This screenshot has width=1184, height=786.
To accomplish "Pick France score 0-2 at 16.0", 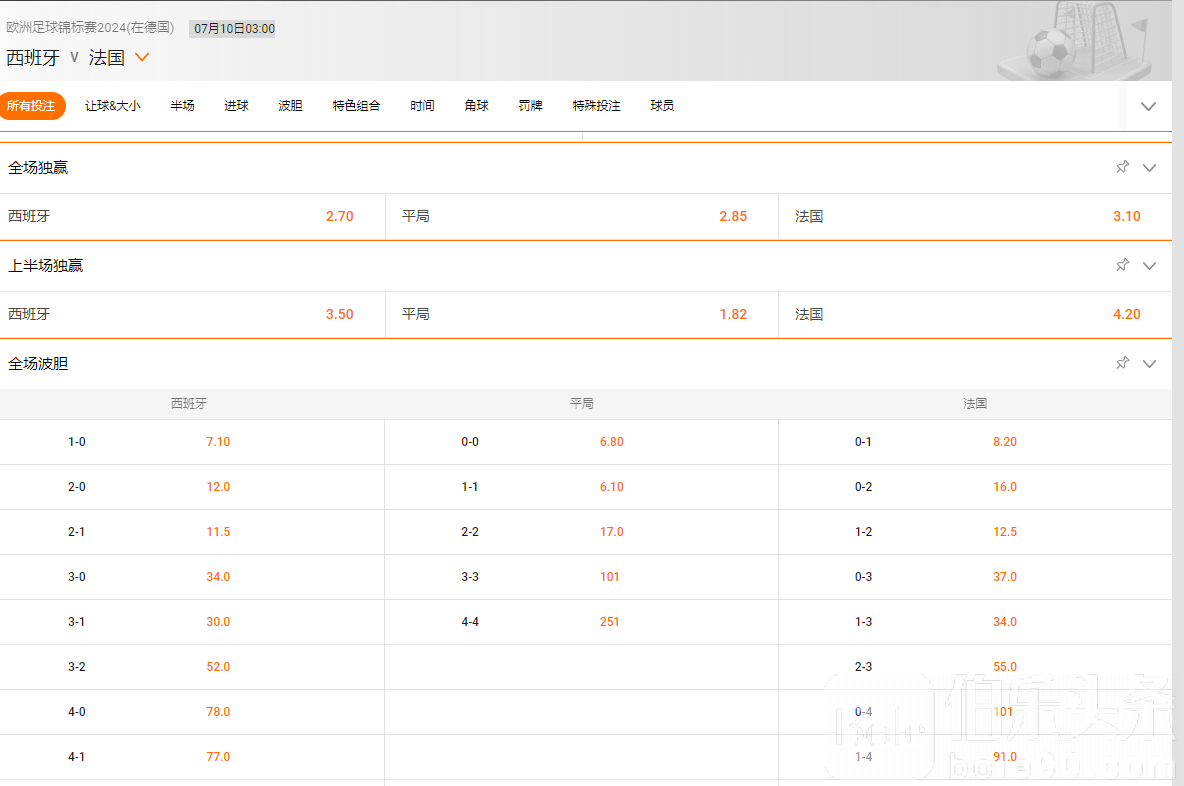I will pyautogui.click(x=1004, y=487).
